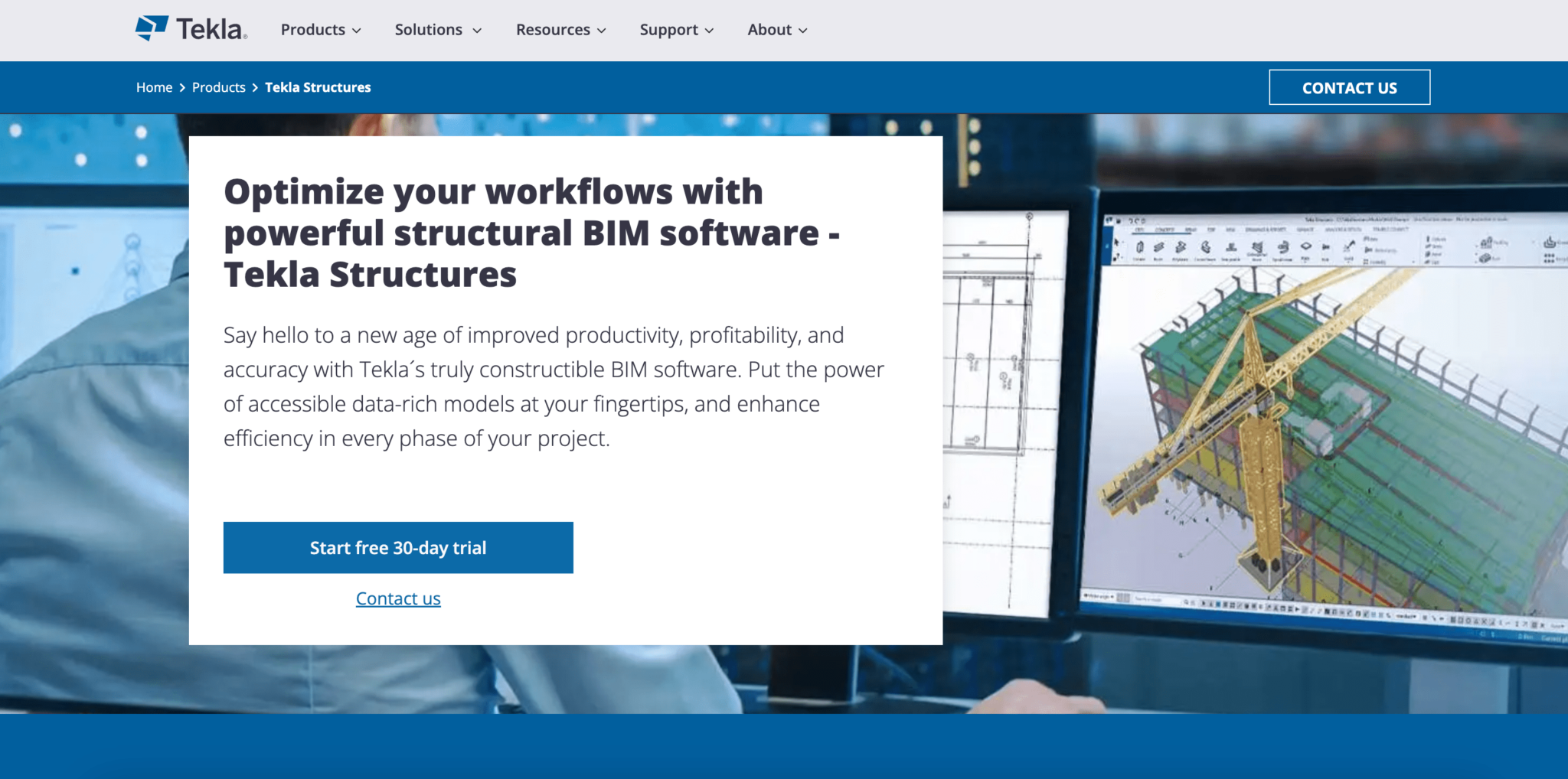
Task: Open the Support navigation menu
Action: [x=669, y=30]
